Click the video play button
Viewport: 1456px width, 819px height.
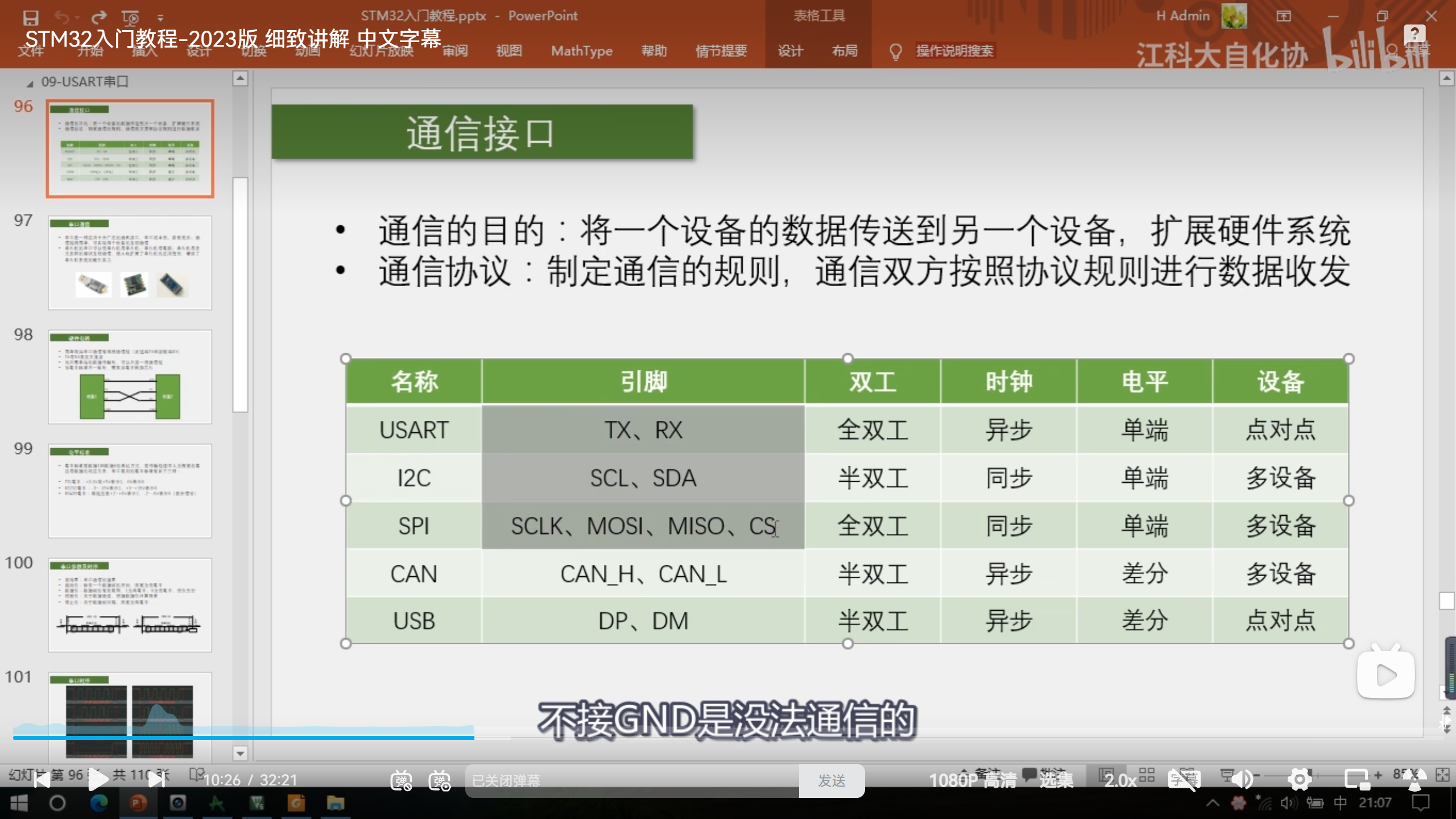[98, 780]
